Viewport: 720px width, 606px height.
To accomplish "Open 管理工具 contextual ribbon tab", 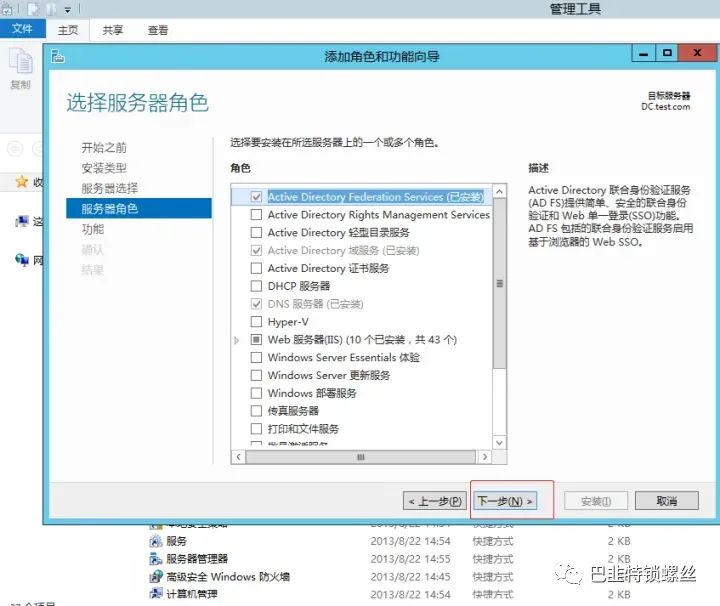I will 575,9.
